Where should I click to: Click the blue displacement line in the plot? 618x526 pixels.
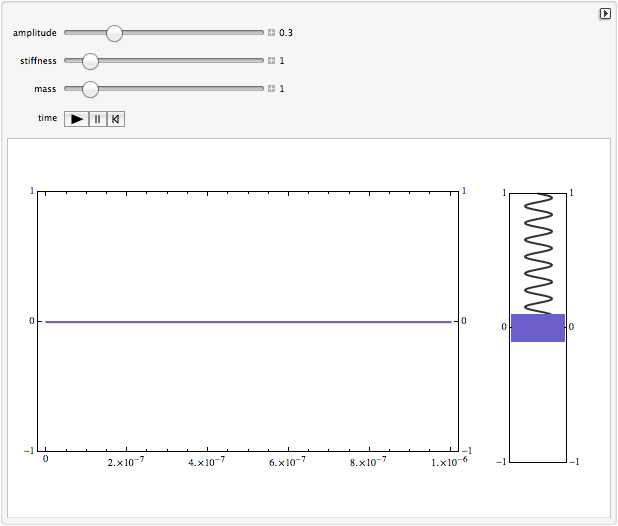pos(248,322)
